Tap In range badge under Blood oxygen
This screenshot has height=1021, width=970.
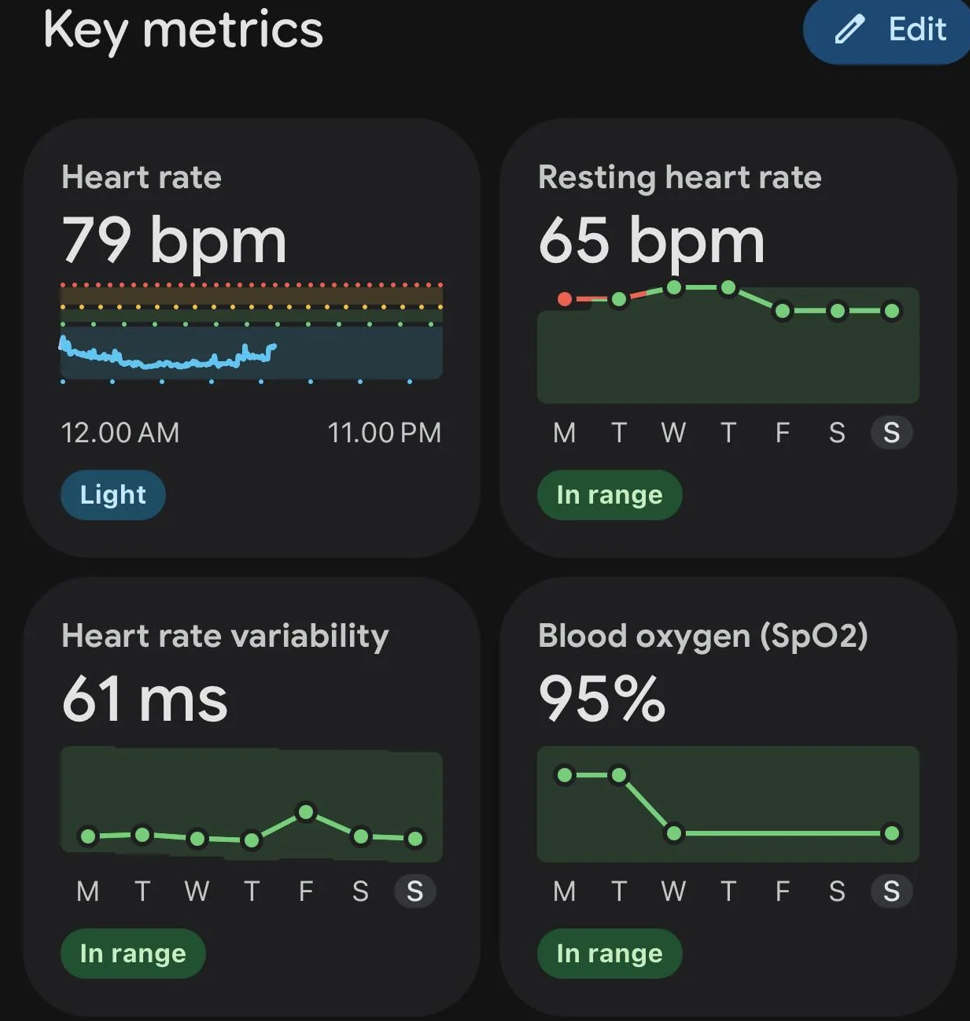tap(609, 953)
